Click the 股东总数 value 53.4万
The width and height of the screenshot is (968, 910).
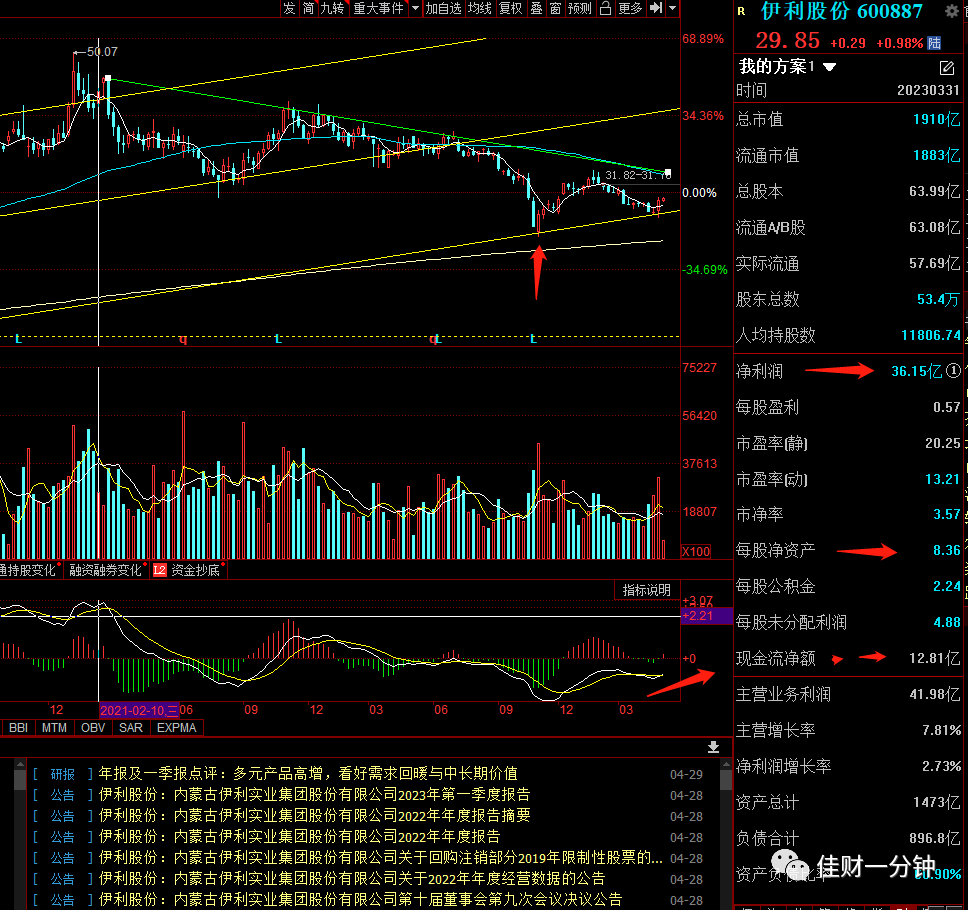coord(938,299)
